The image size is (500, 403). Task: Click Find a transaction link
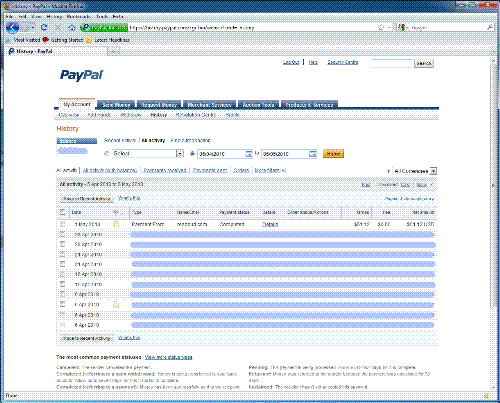[x=191, y=140]
